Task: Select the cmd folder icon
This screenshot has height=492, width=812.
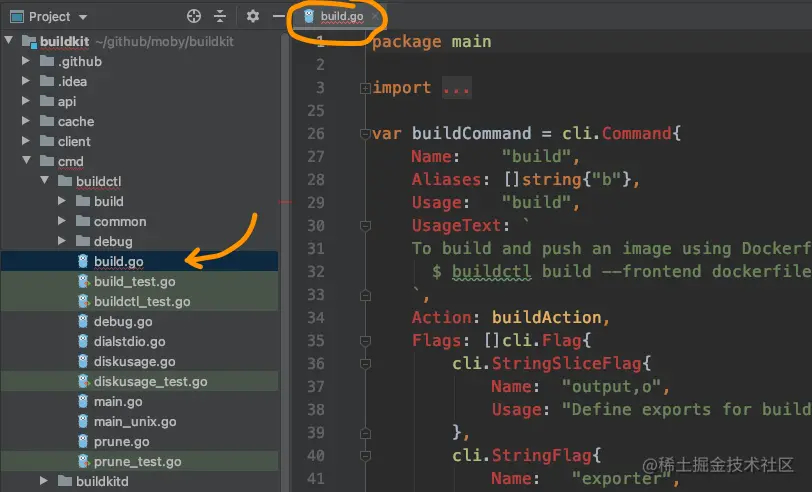Action: point(47,161)
